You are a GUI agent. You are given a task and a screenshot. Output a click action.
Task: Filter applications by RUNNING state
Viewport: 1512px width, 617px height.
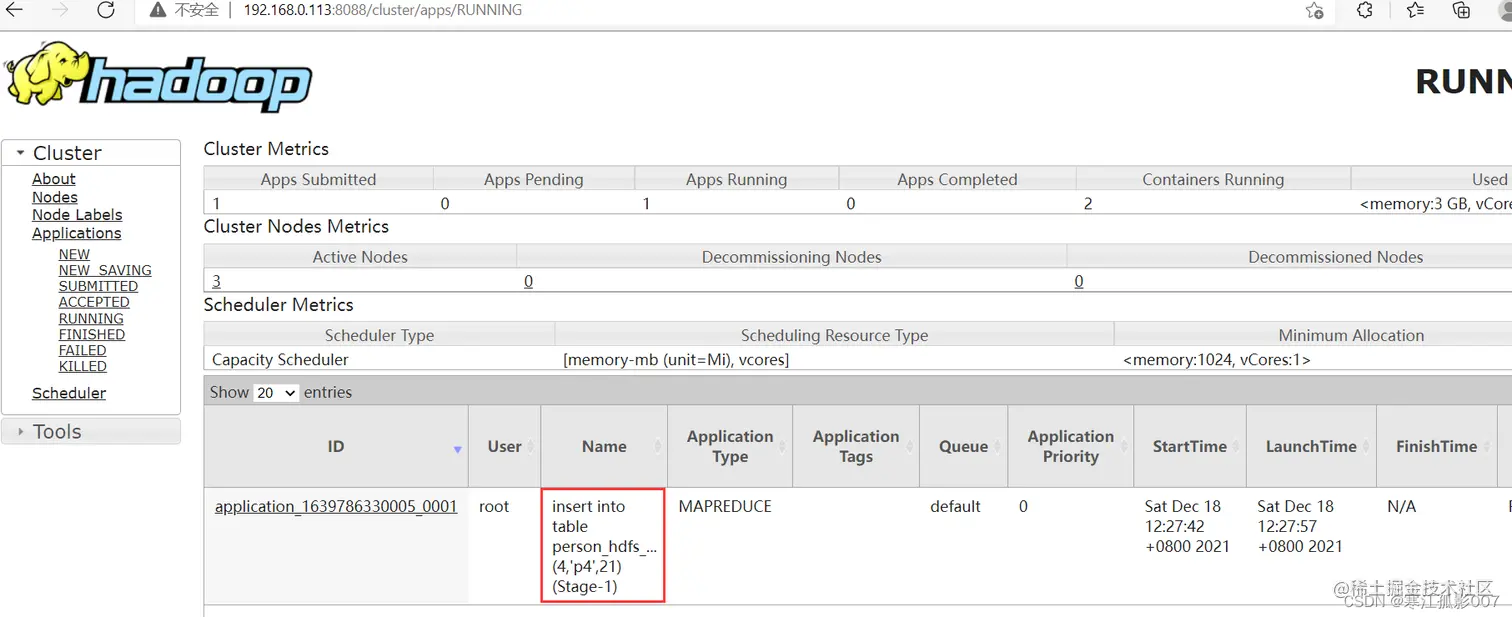pyautogui.click(x=91, y=319)
